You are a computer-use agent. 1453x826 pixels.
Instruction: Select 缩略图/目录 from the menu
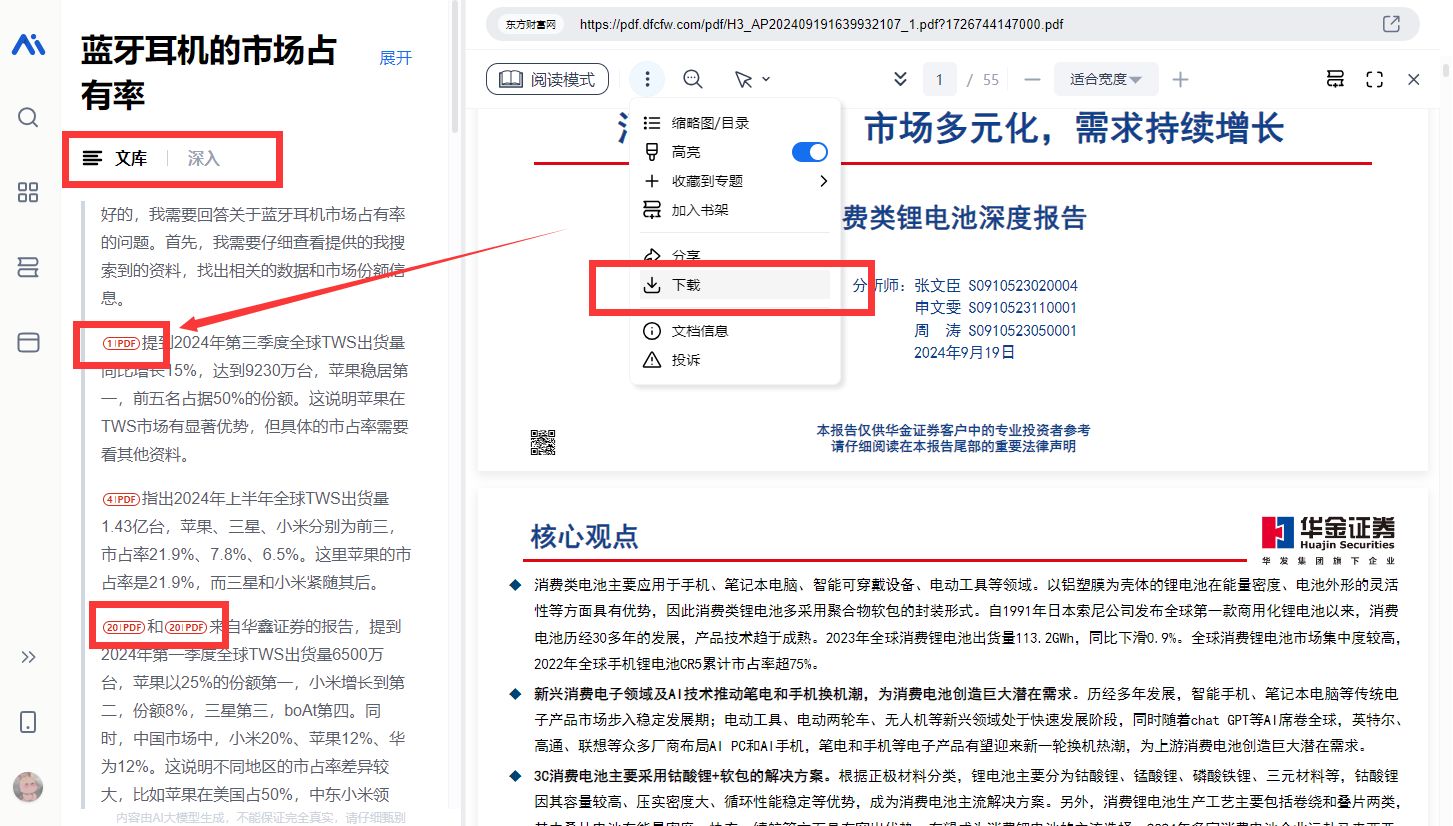tap(735, 123)
